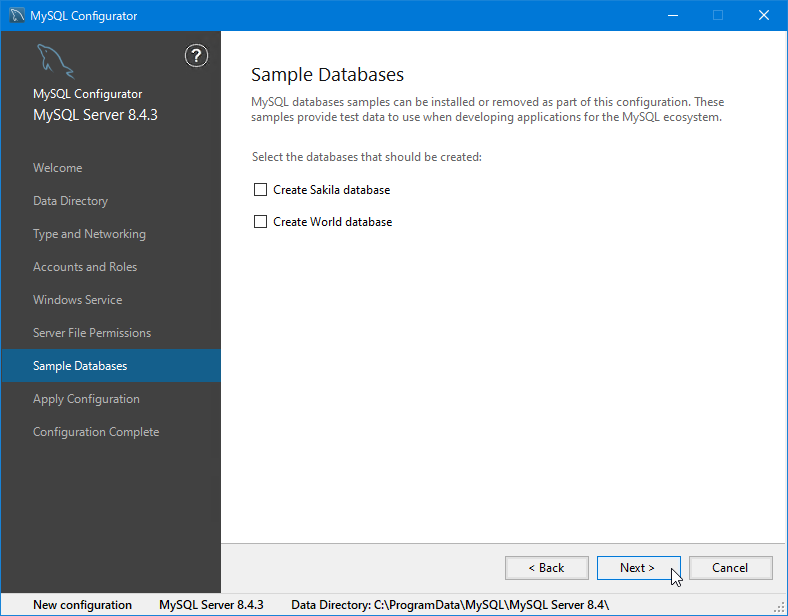Close the MySQL Configurator window
The width and height of the screenshot is (788, 616).
pyautogui.click(x=764, y=16)
